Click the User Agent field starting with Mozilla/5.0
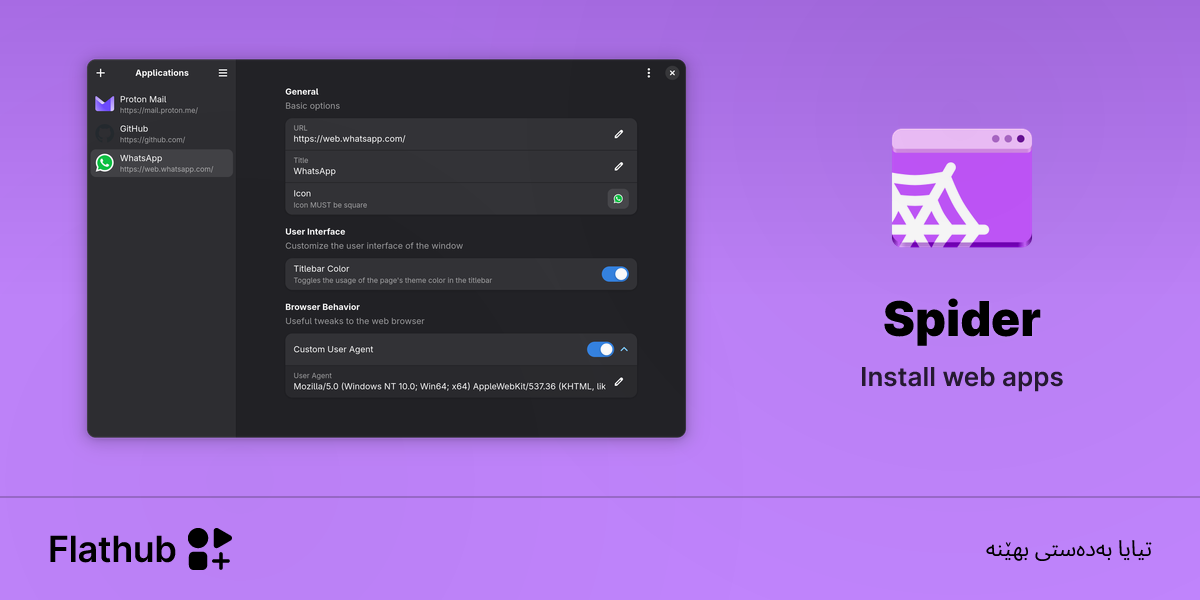1200x600 pixels. coord(461,381)
